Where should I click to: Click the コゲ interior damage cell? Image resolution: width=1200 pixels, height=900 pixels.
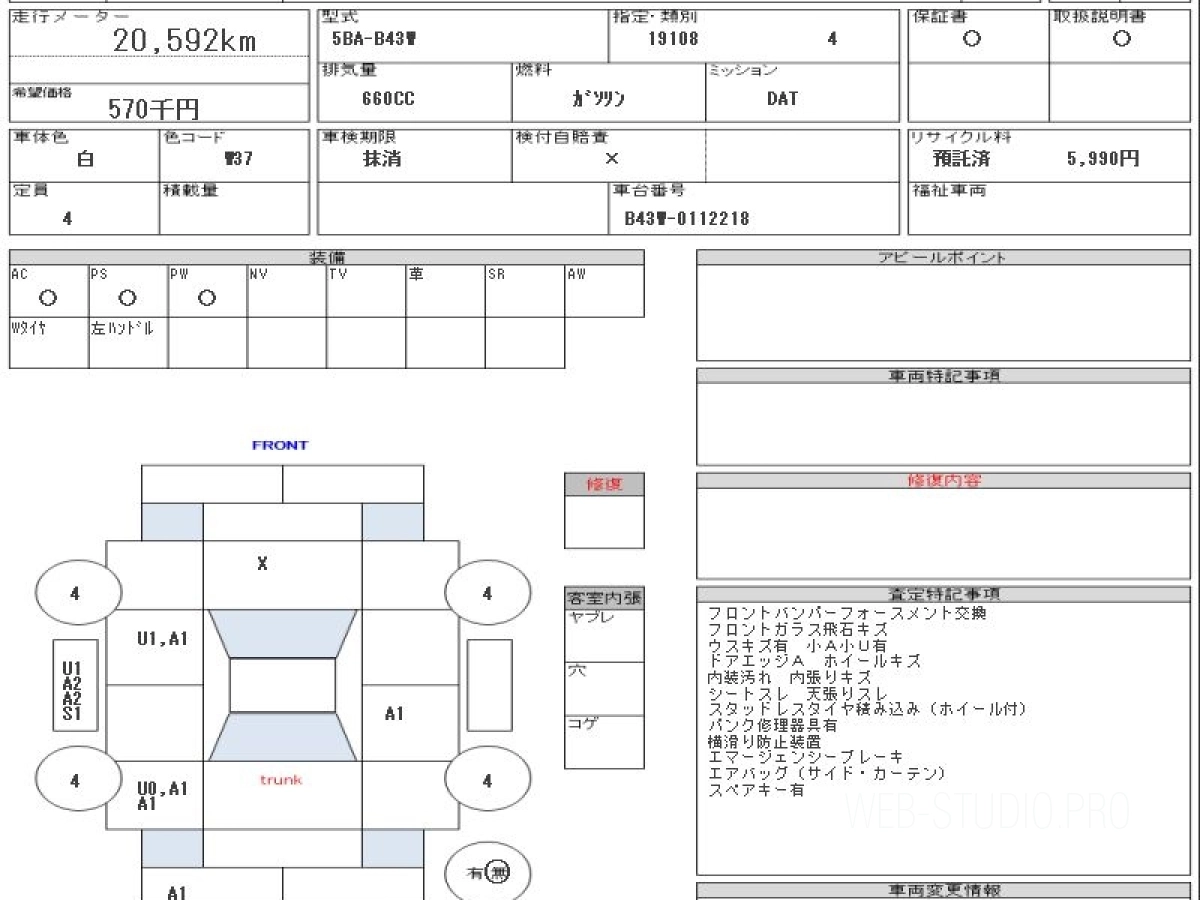[604, 742]
